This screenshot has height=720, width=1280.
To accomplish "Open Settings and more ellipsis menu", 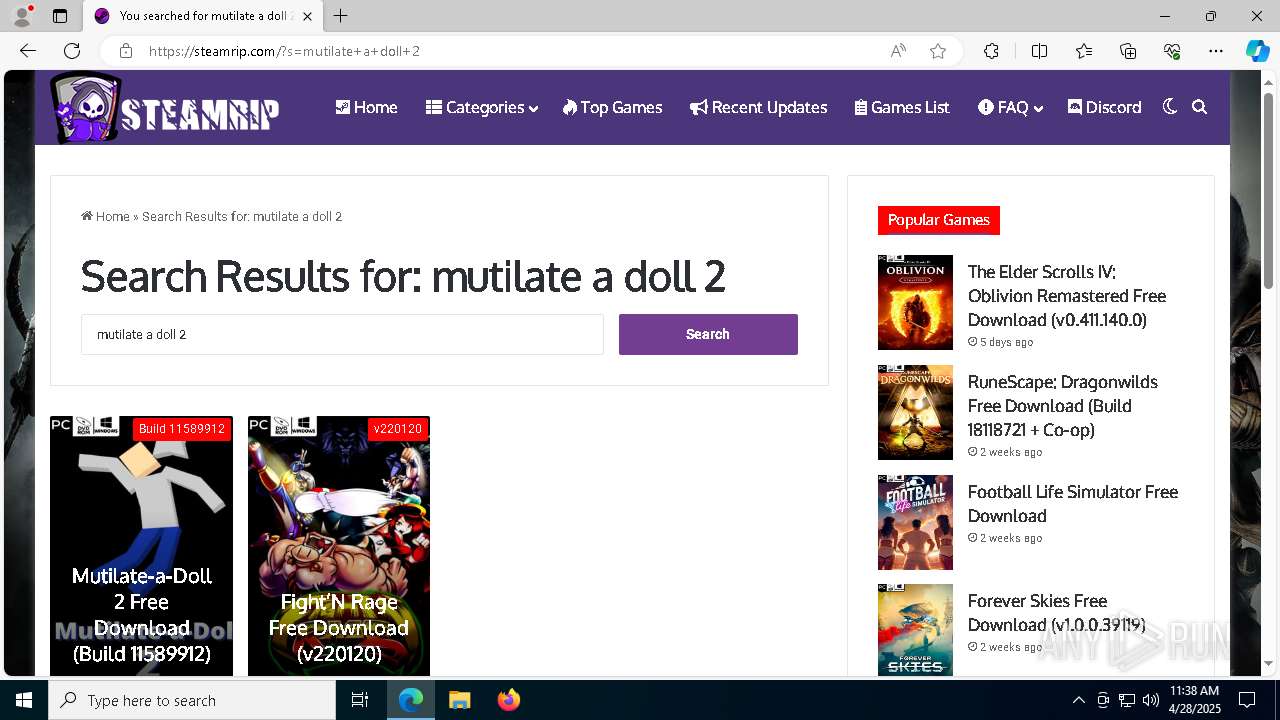I will pos(1216,51).
